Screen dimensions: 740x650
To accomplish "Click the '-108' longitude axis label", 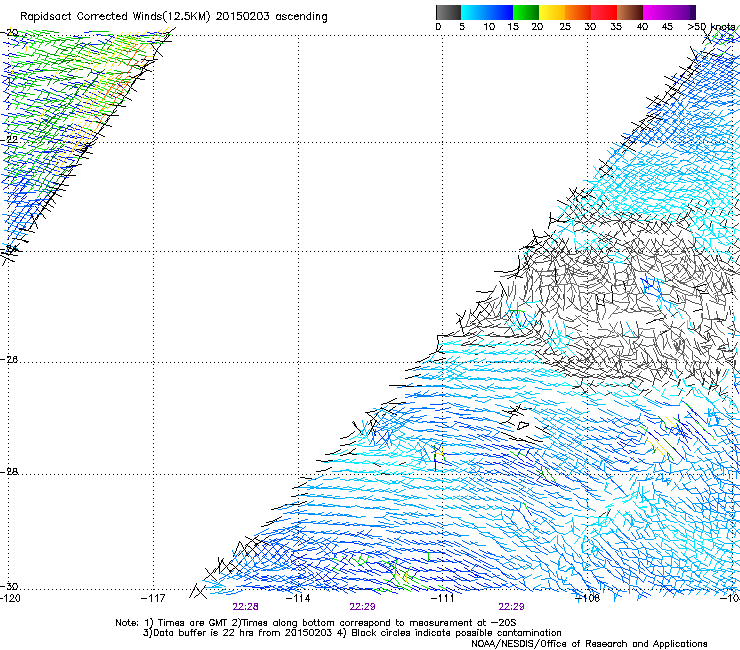I will (587, 598).
